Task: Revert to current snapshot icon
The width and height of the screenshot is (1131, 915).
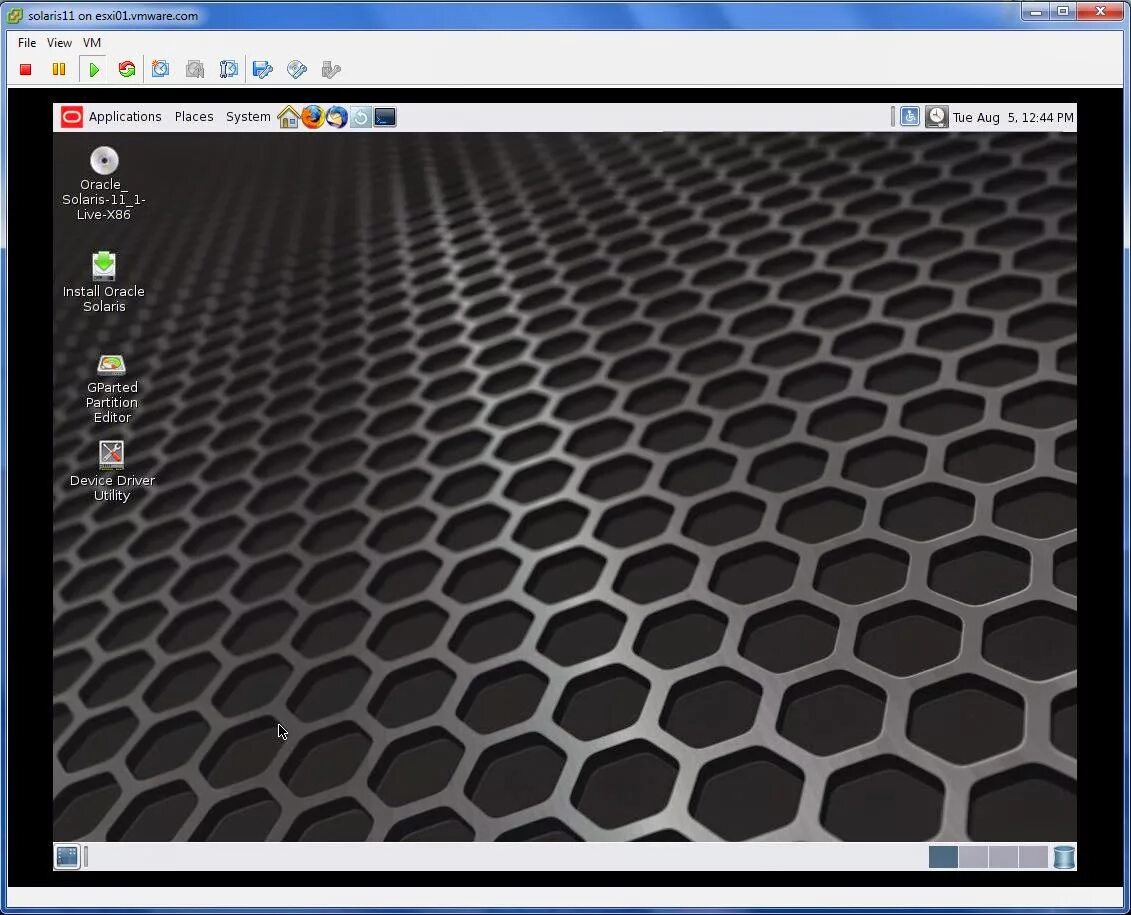Action: click(x=195, y=69)
